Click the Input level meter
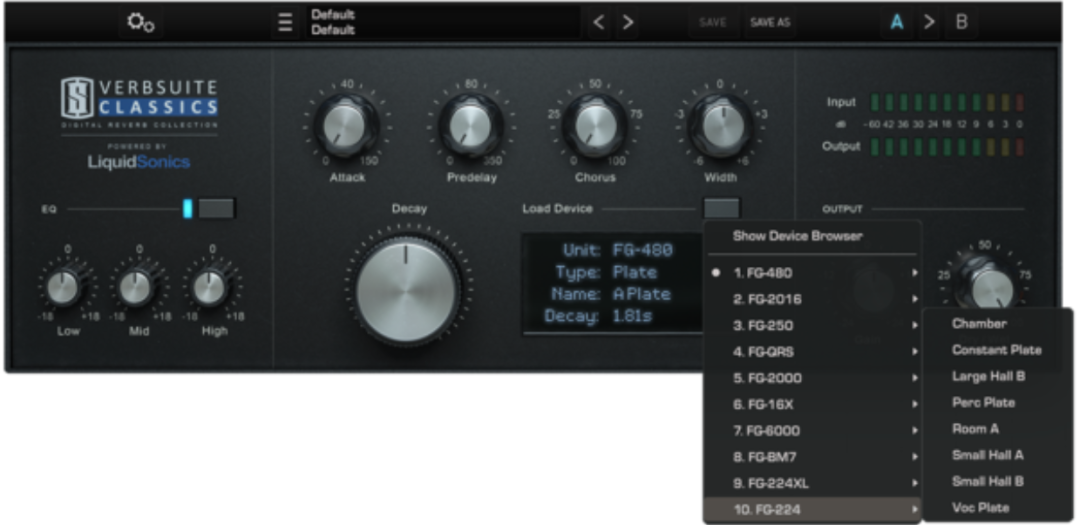 [x=947, y=103]
